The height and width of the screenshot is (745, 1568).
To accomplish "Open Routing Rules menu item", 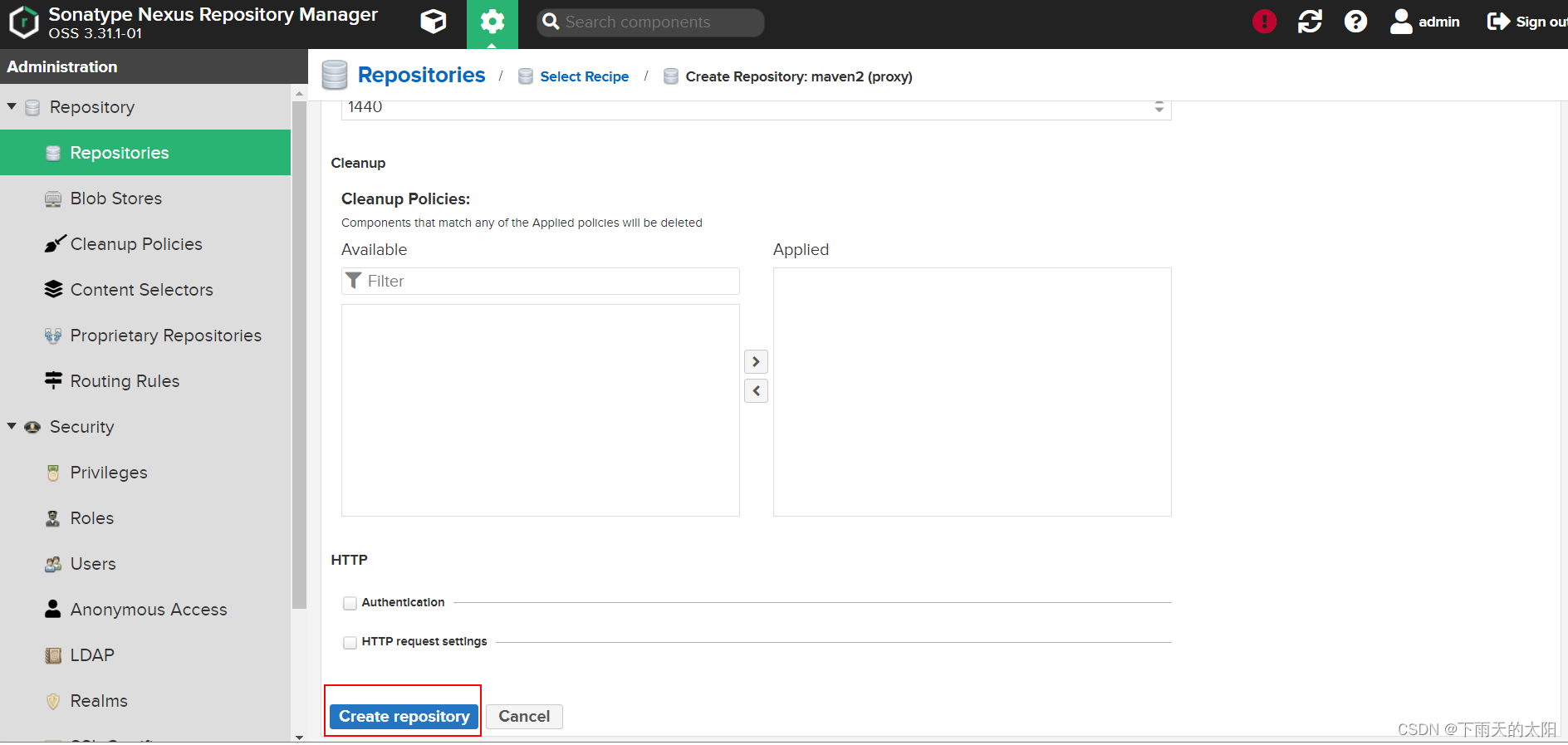I will (145, 380).
